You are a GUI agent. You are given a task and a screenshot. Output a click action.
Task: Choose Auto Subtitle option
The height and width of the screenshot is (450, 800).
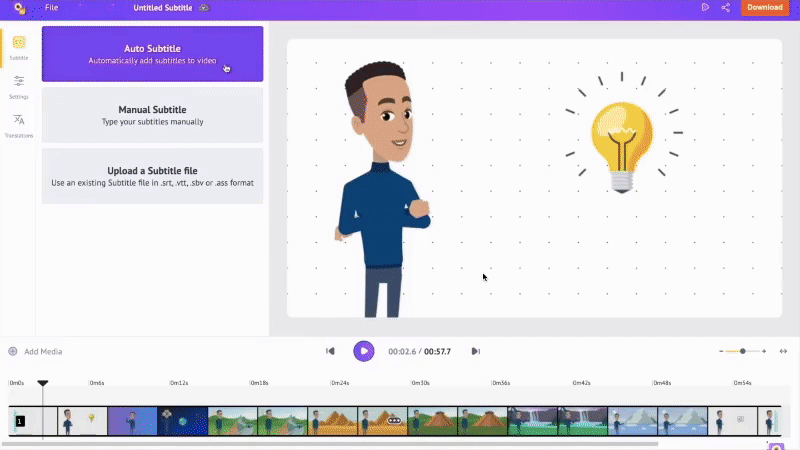[x=152, y=54]
